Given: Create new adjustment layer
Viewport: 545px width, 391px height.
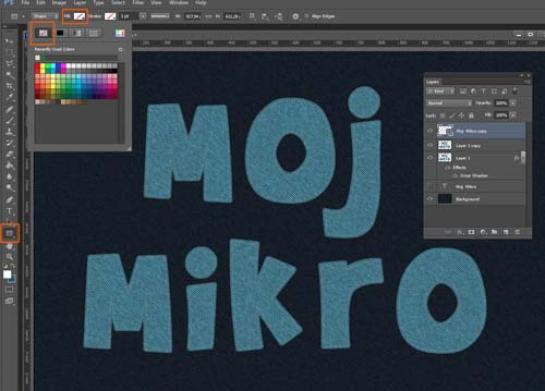Looking at the screenshot, I should 483,232.
